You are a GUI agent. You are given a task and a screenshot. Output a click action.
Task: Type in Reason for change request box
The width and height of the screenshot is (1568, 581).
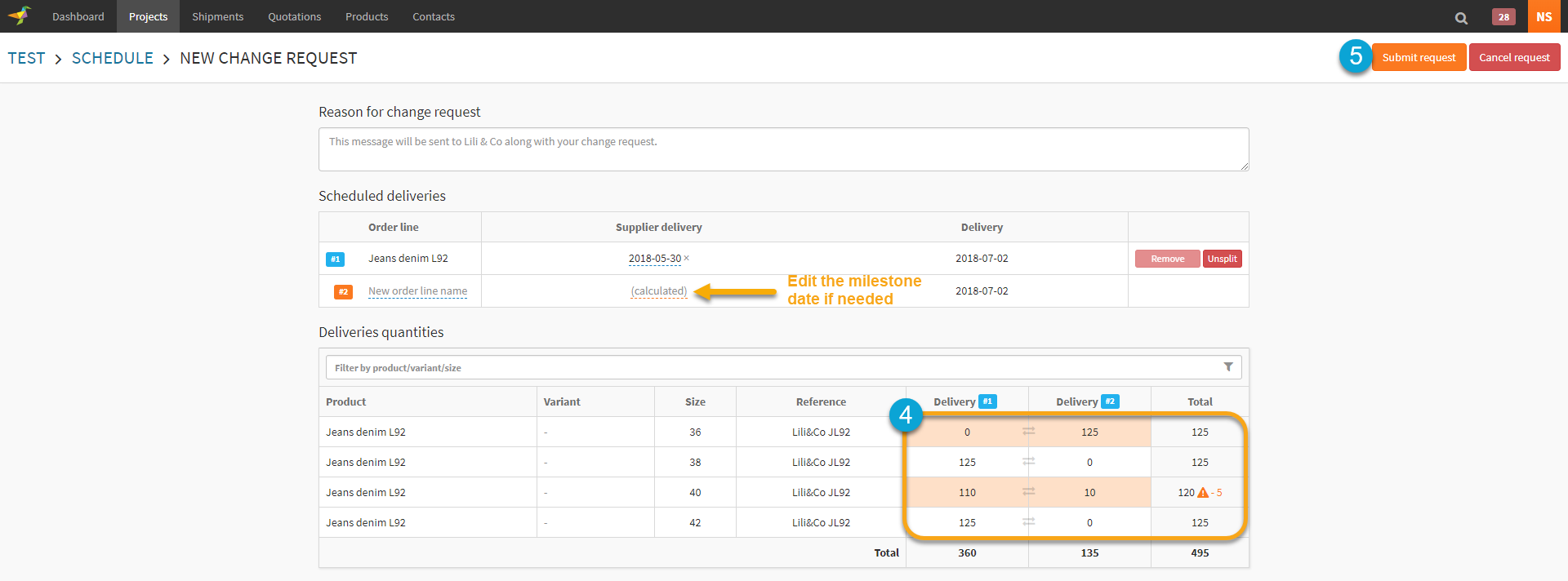pyautogui.click(x=783, y=149)
